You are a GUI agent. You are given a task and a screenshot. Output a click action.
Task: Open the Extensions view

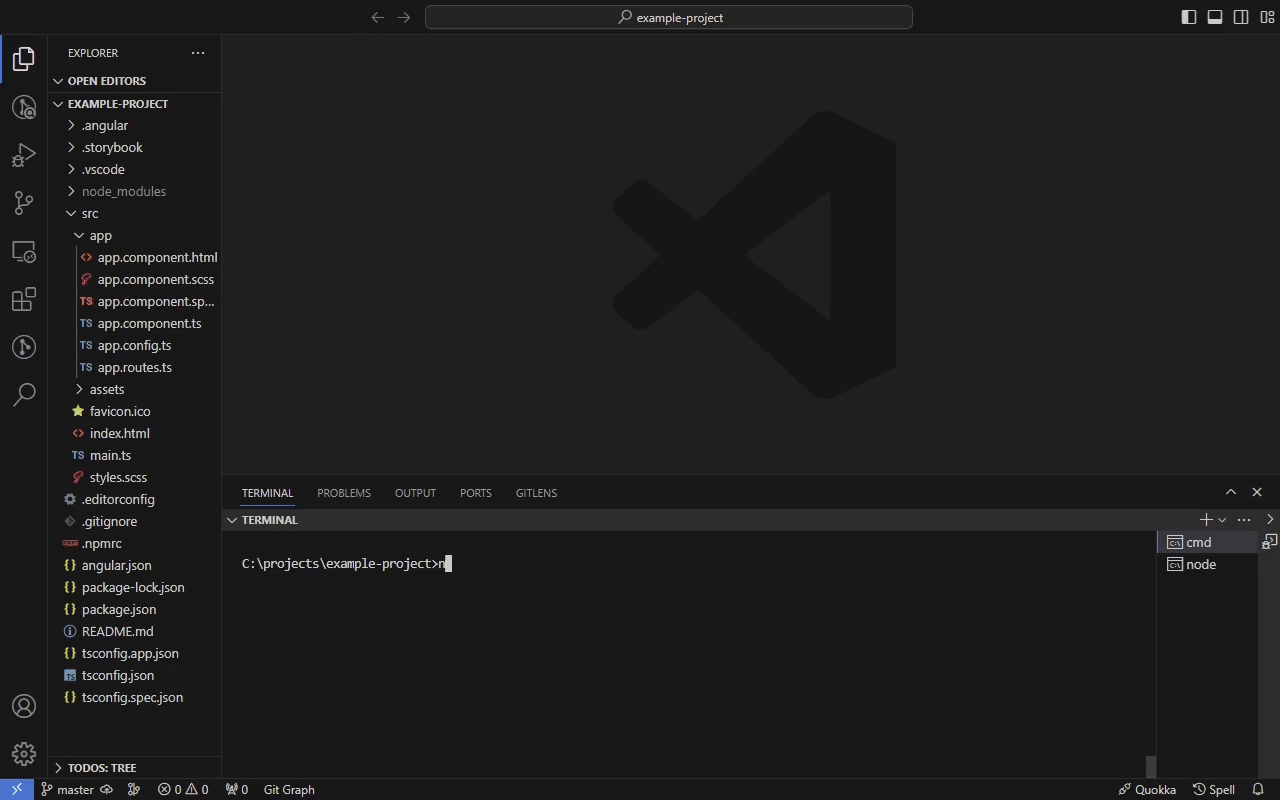24,299
